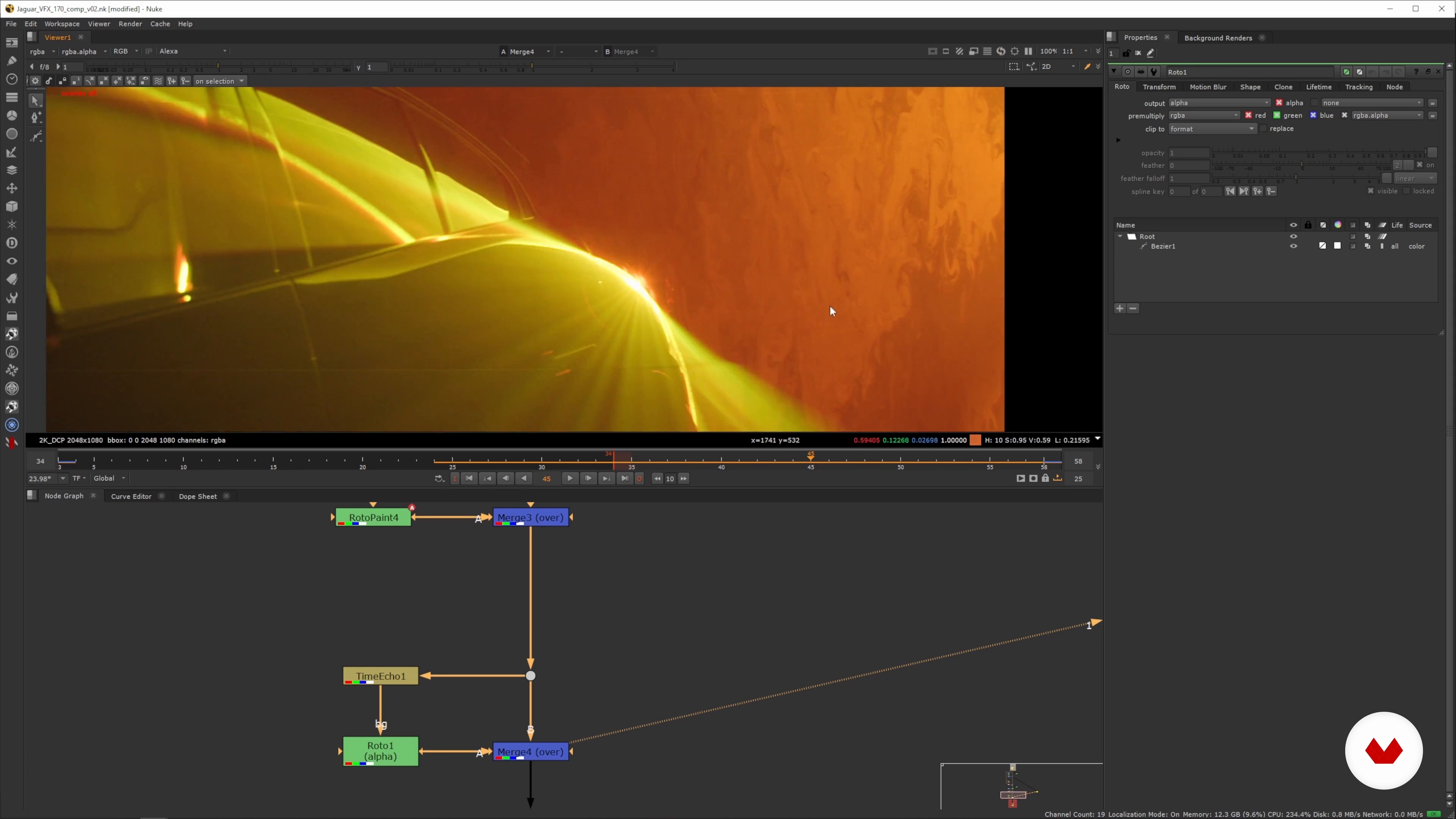The height and width of the screenshot is (819, 1456).
Task: Collapse the Root tree item
Action: click(1120, 237)
